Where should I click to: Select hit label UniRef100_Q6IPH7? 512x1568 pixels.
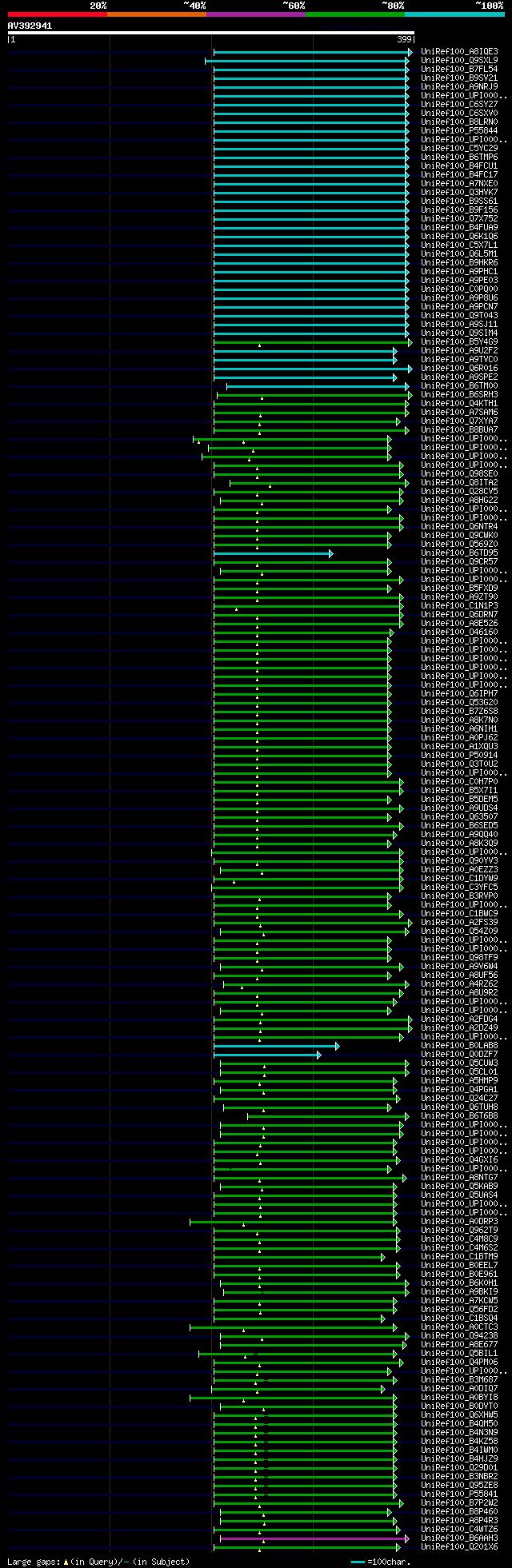[x=459, y=694]
